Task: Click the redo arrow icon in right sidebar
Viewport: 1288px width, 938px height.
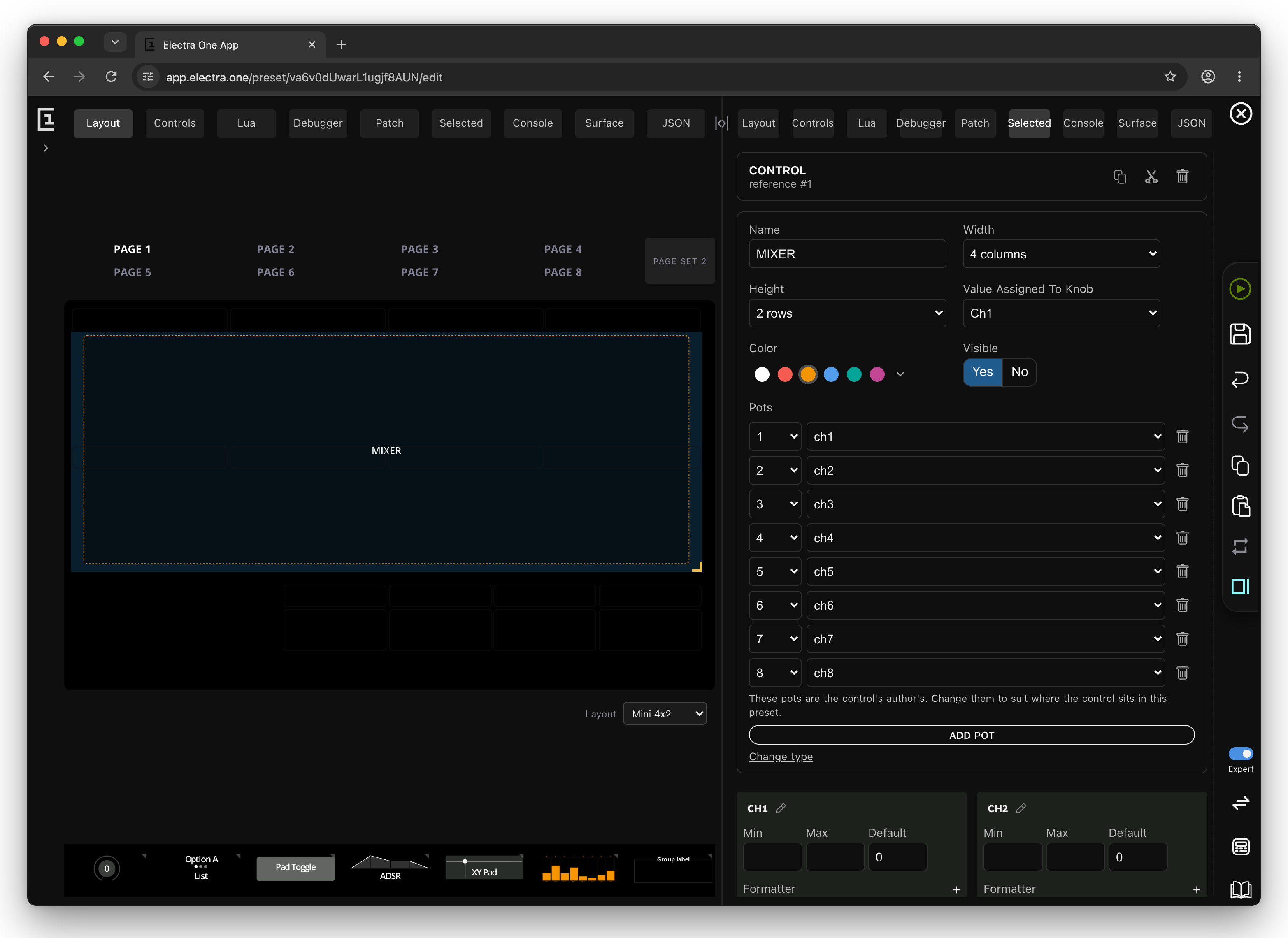Action: pyautogui.click(x=1240, y=424)
